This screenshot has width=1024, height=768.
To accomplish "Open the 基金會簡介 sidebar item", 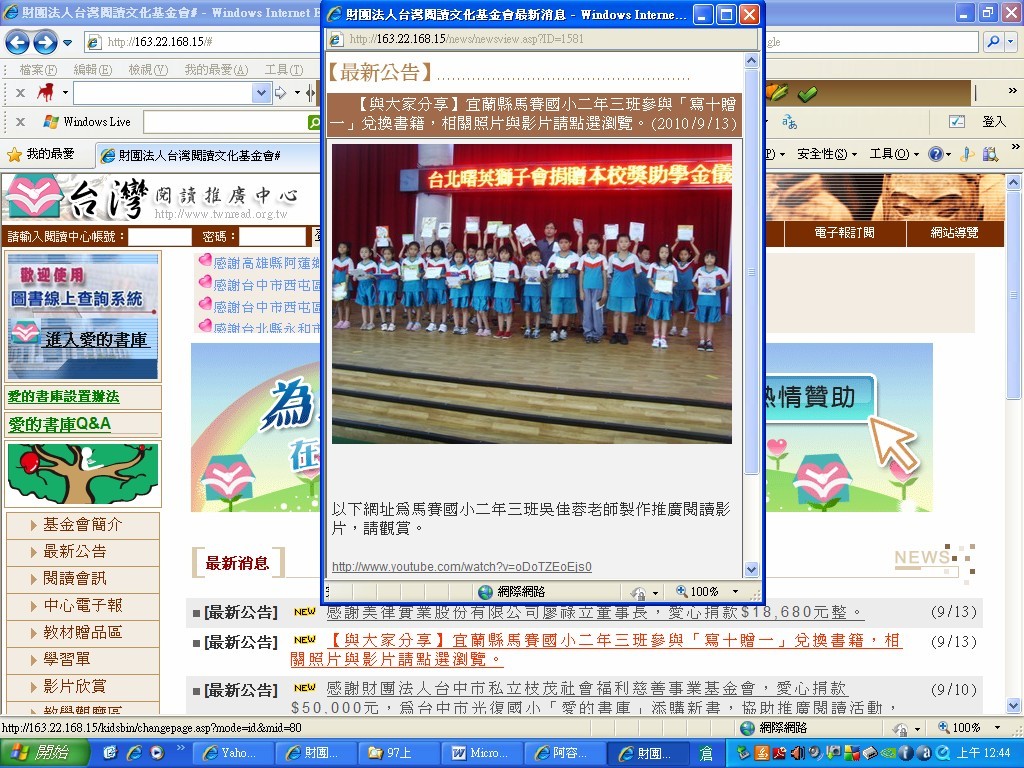I will pyautogui.click(x=82, y=524).
